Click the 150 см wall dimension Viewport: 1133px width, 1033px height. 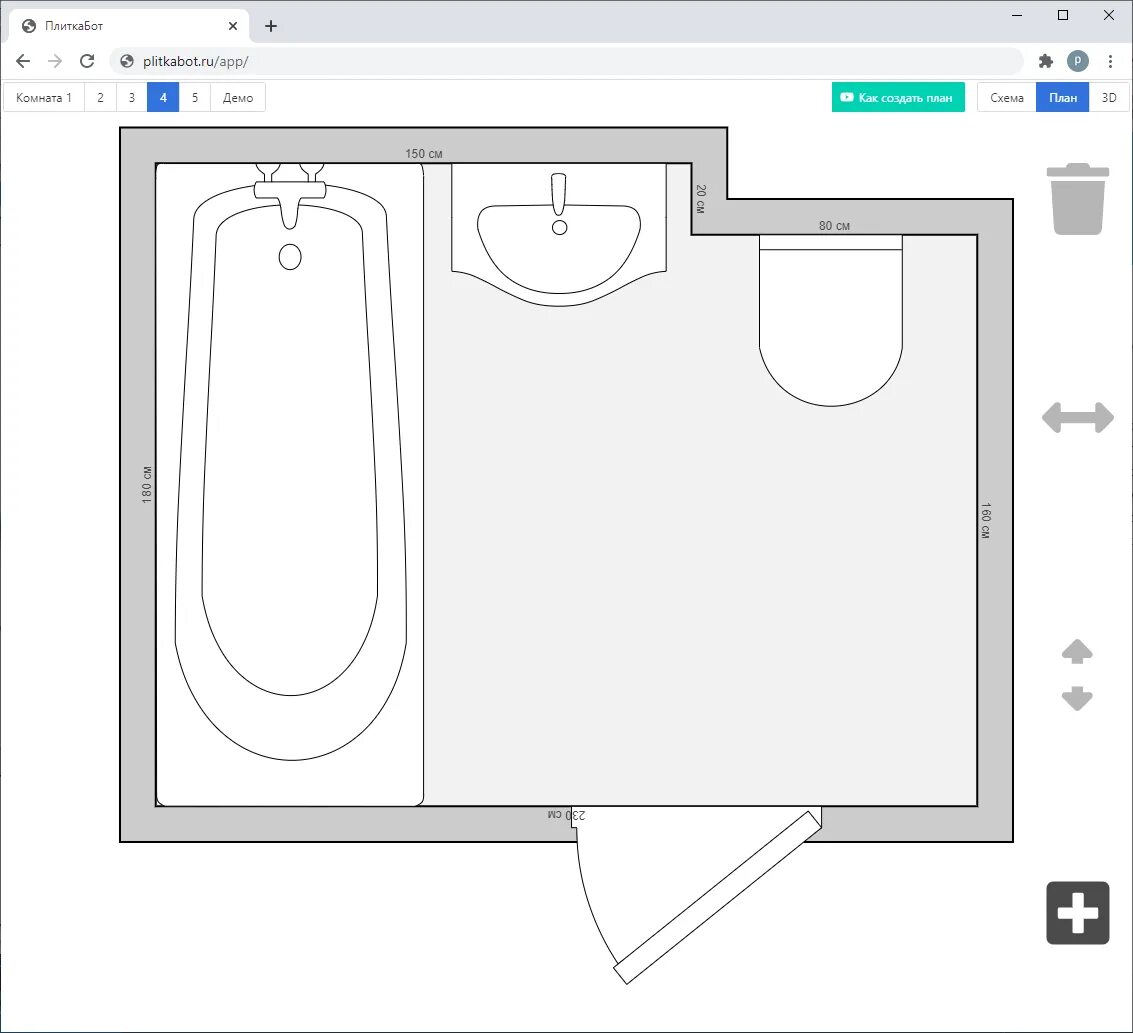423,154
